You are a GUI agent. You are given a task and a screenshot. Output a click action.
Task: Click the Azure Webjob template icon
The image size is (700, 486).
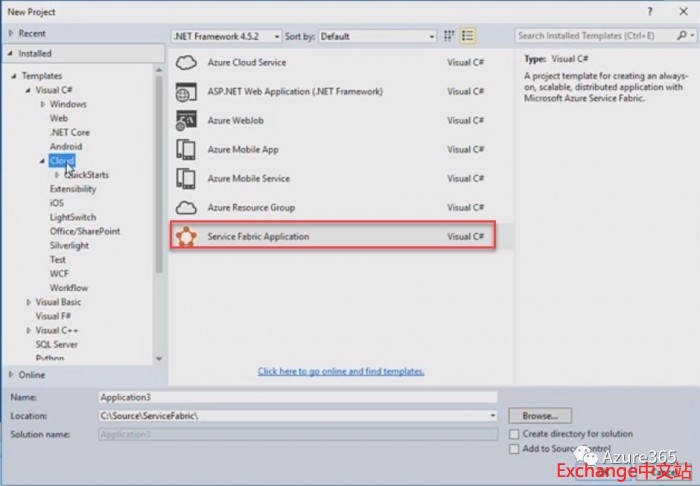(186, 121)
